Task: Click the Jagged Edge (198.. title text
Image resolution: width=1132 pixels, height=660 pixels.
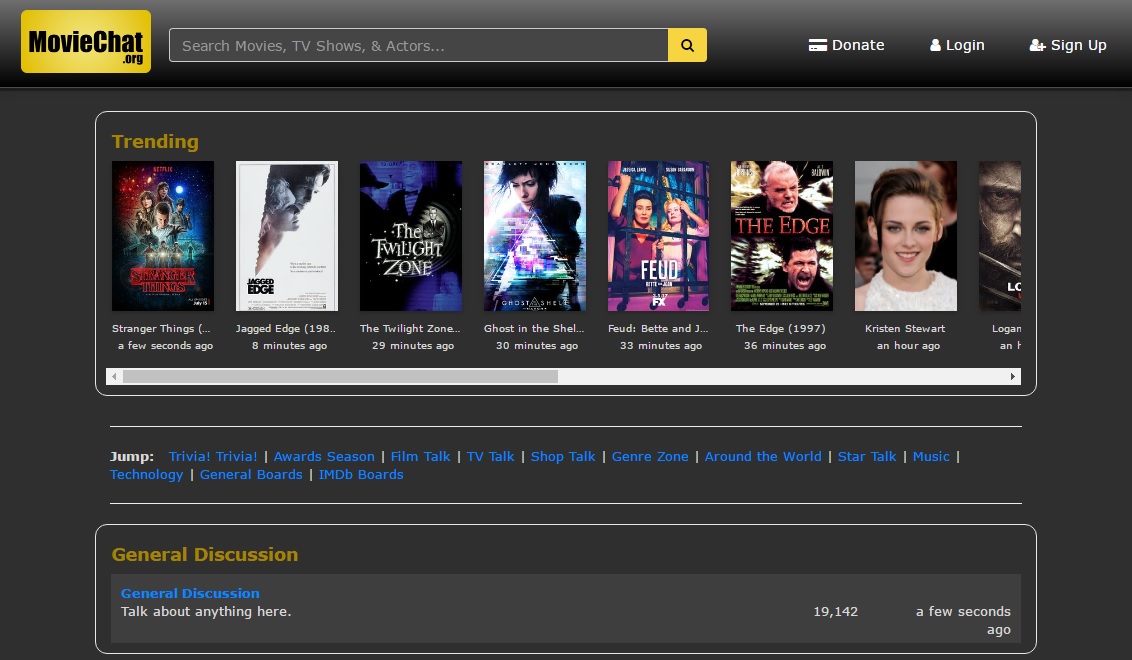Action: 286,329
